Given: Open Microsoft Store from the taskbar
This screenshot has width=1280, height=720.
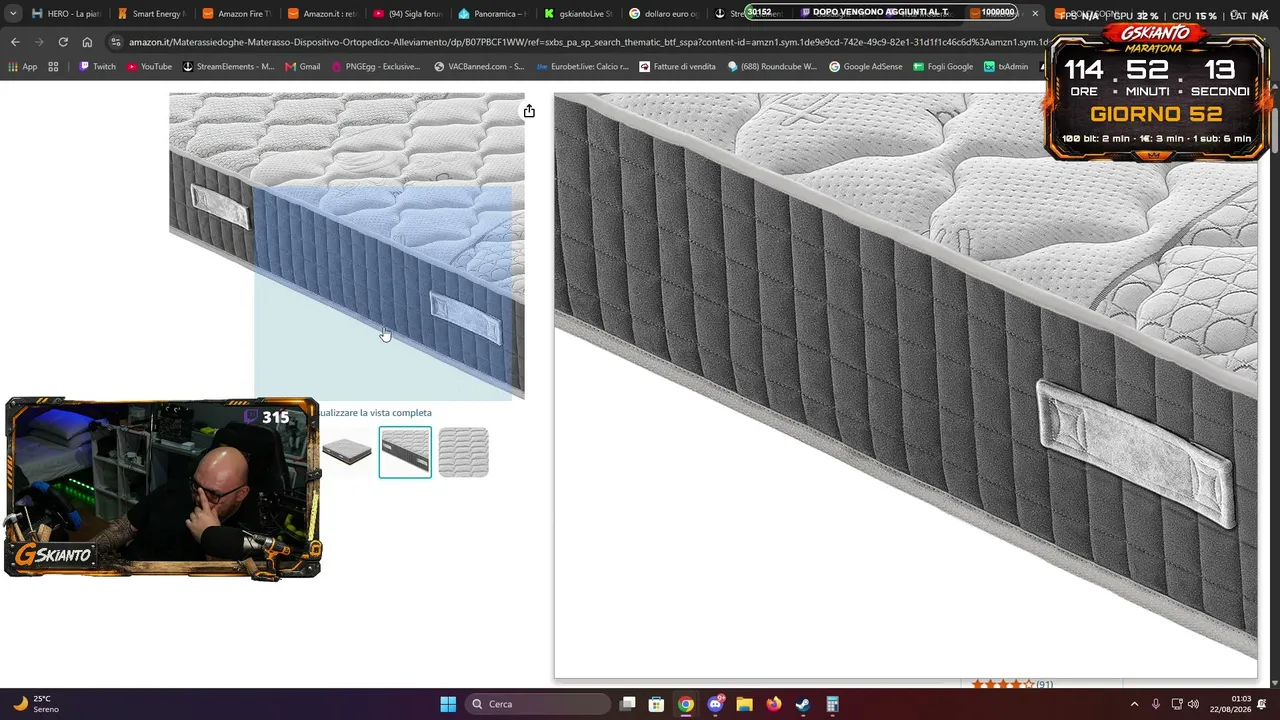Looking at the screenshot, I should 656,704.
